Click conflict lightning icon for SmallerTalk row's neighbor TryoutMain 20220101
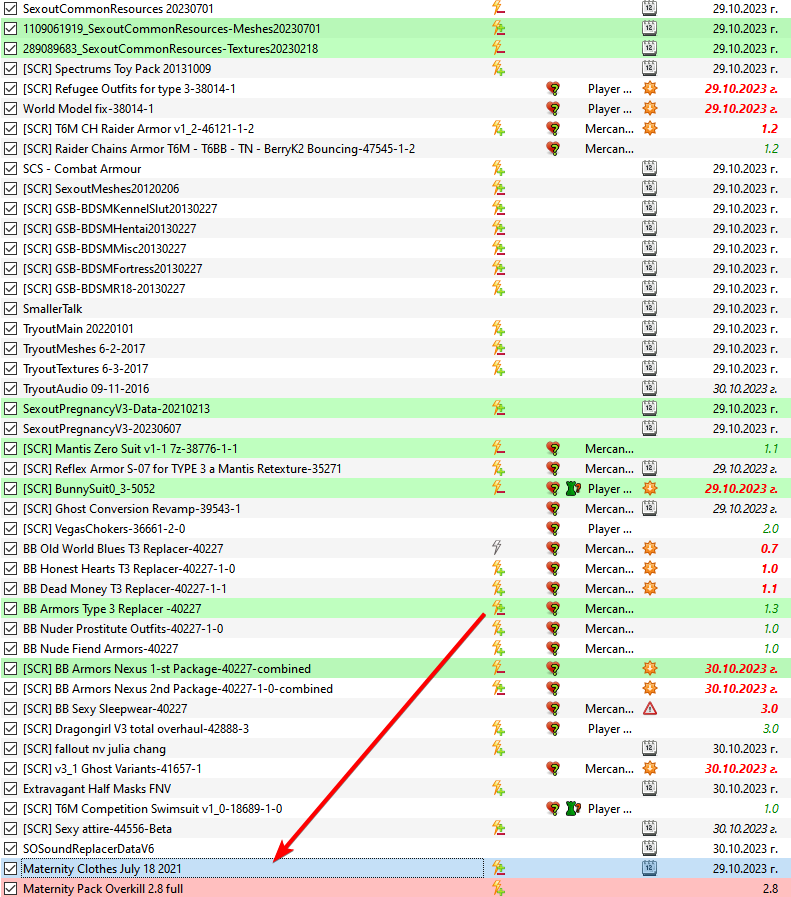The image size is (791, 897). pos(498,328)
